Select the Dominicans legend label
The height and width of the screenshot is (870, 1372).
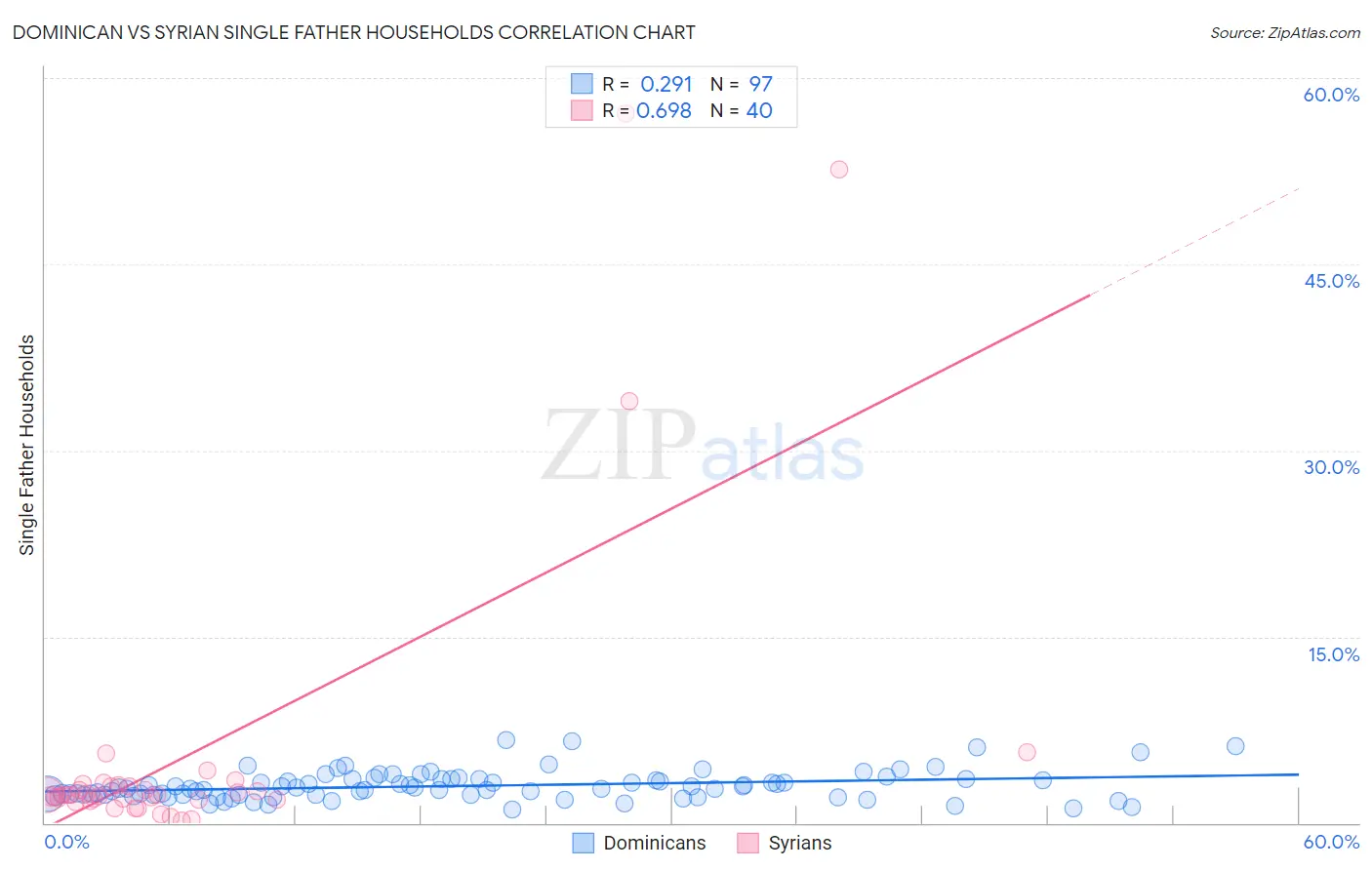click(655, 843)
